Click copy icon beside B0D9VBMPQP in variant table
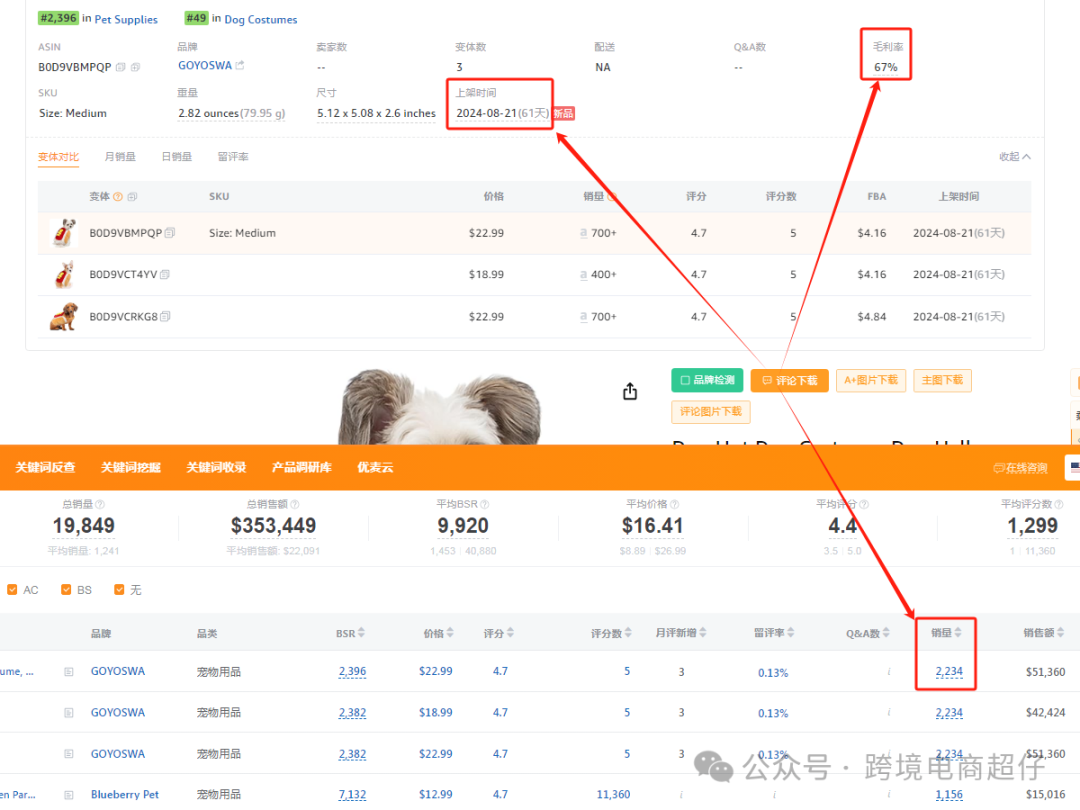Viewport: 1080px width, 810px height. point(170,233)
